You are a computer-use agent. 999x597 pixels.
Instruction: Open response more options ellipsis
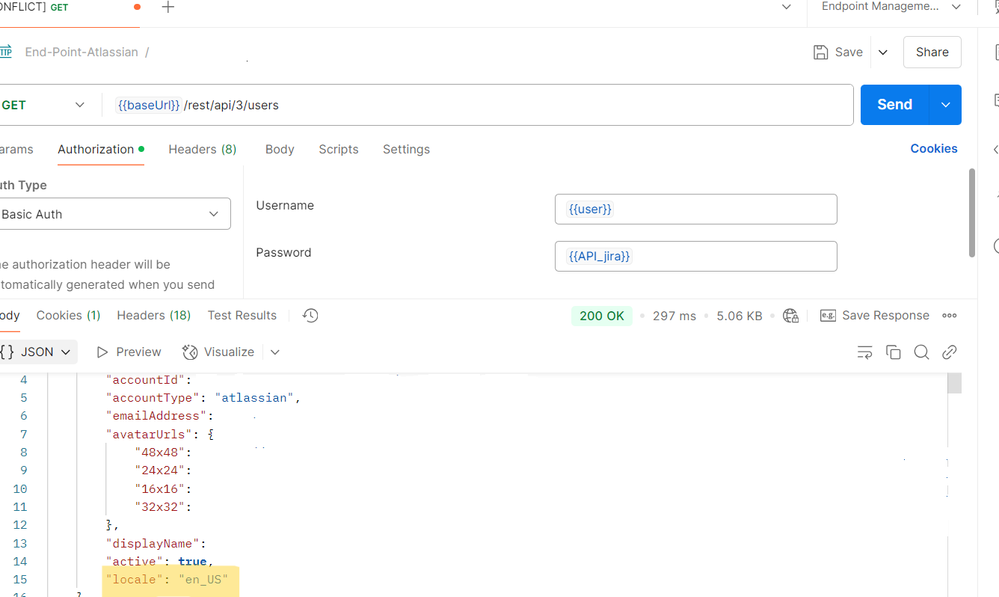tap(949, 315)
